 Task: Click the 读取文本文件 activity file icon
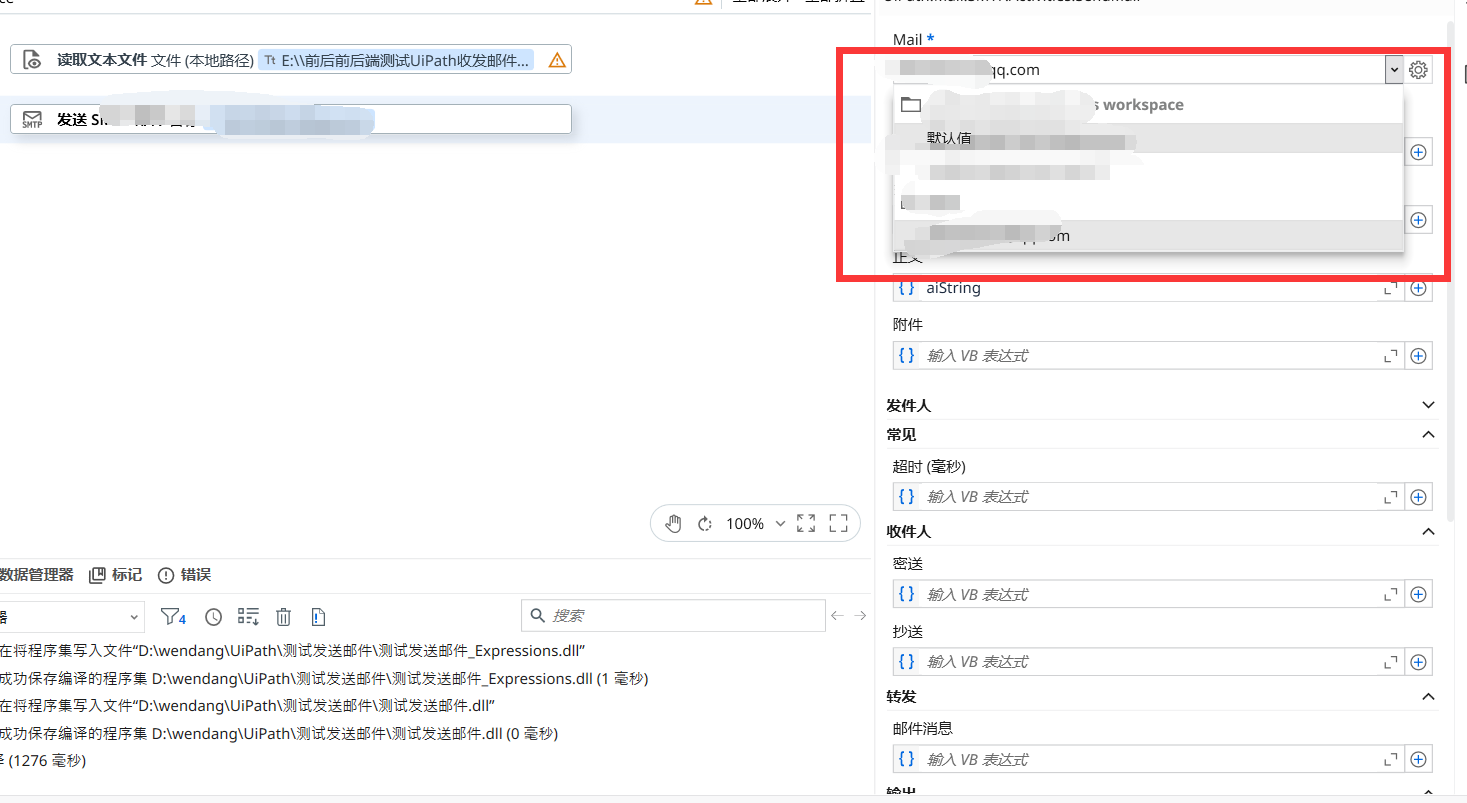(x=32, y=60)
